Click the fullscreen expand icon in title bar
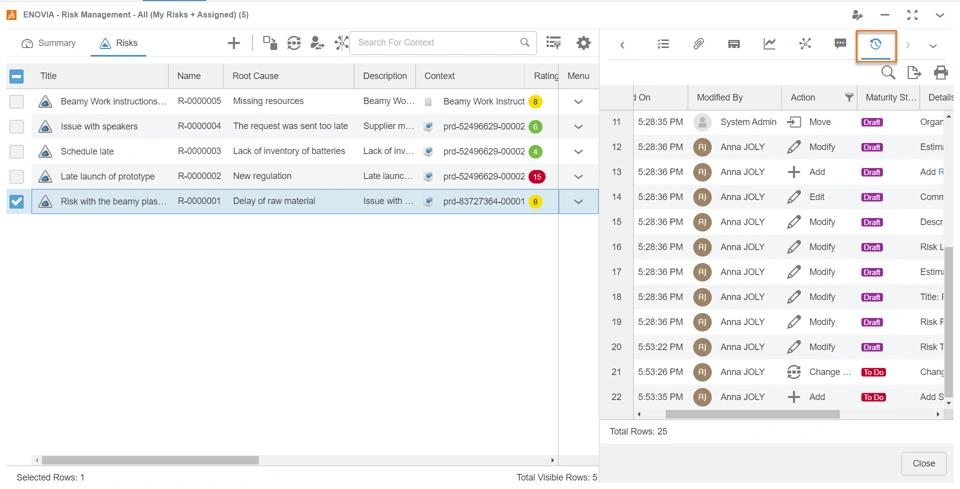960x489 pixels. (x=912, y=15)
